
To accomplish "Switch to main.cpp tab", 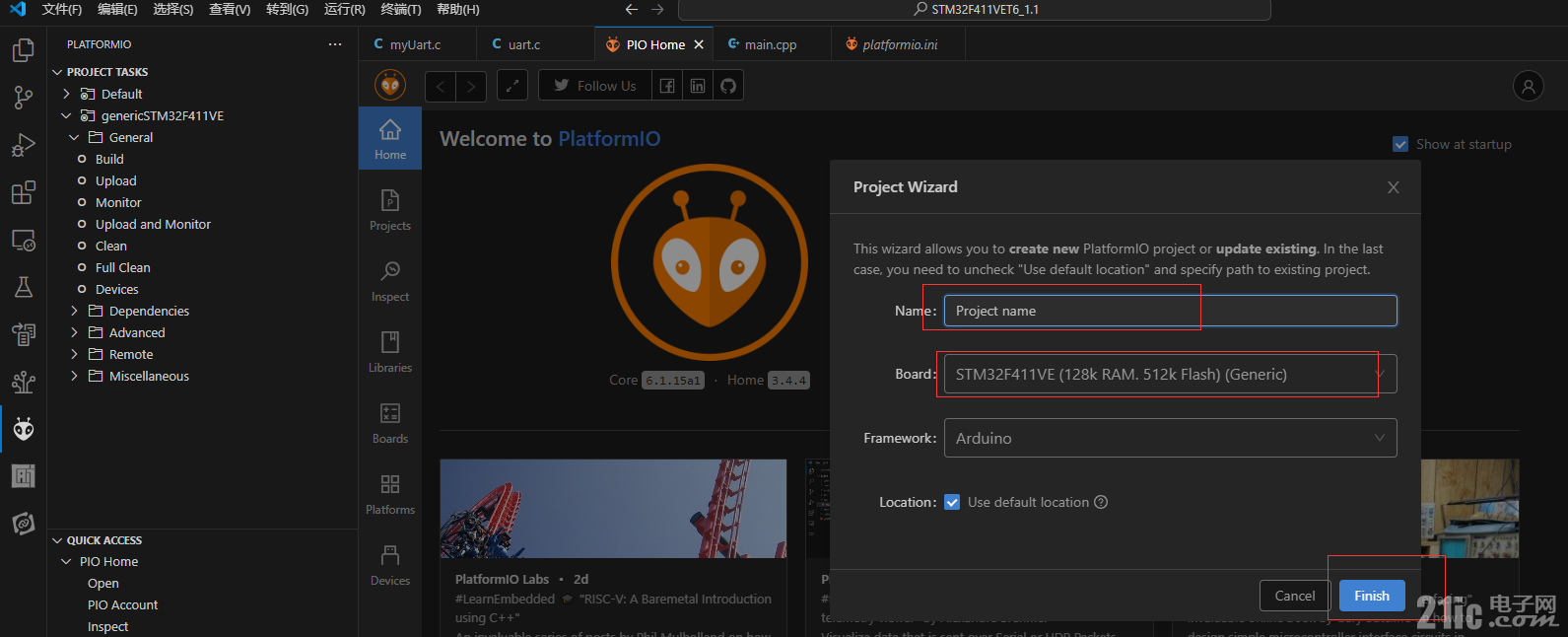I will [x=771, y=44].
